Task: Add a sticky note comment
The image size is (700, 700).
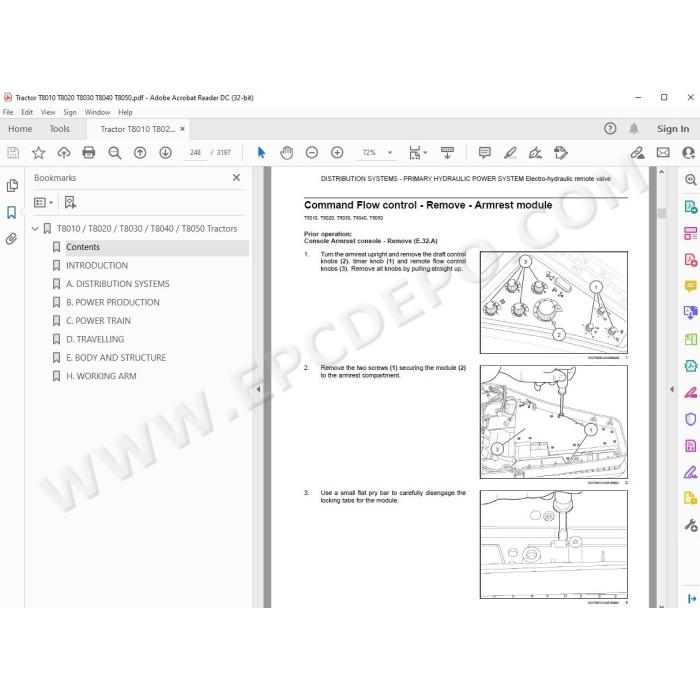Action: click(484, 153)
